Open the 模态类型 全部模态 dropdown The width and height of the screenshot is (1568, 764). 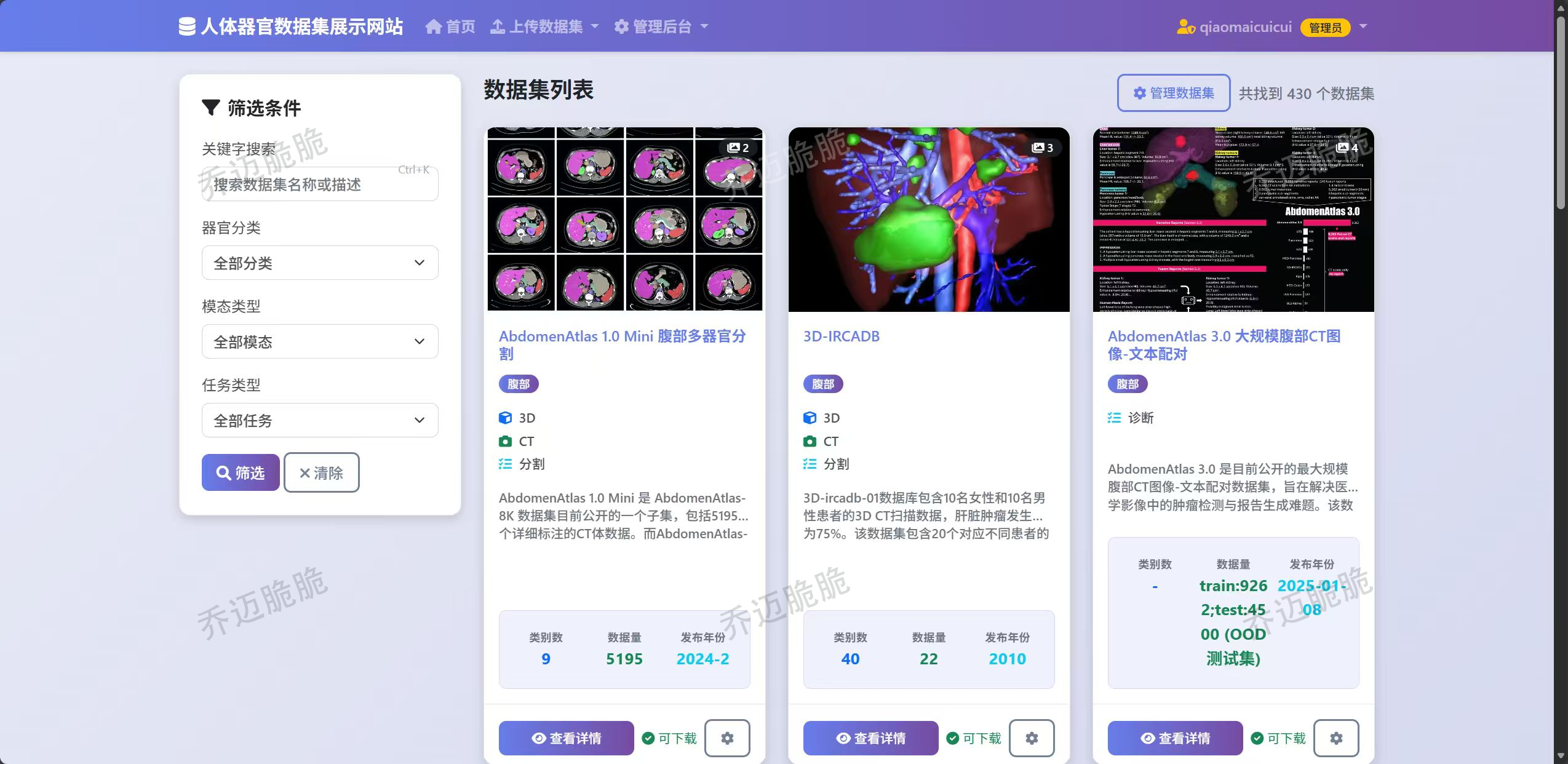point(320,341)
